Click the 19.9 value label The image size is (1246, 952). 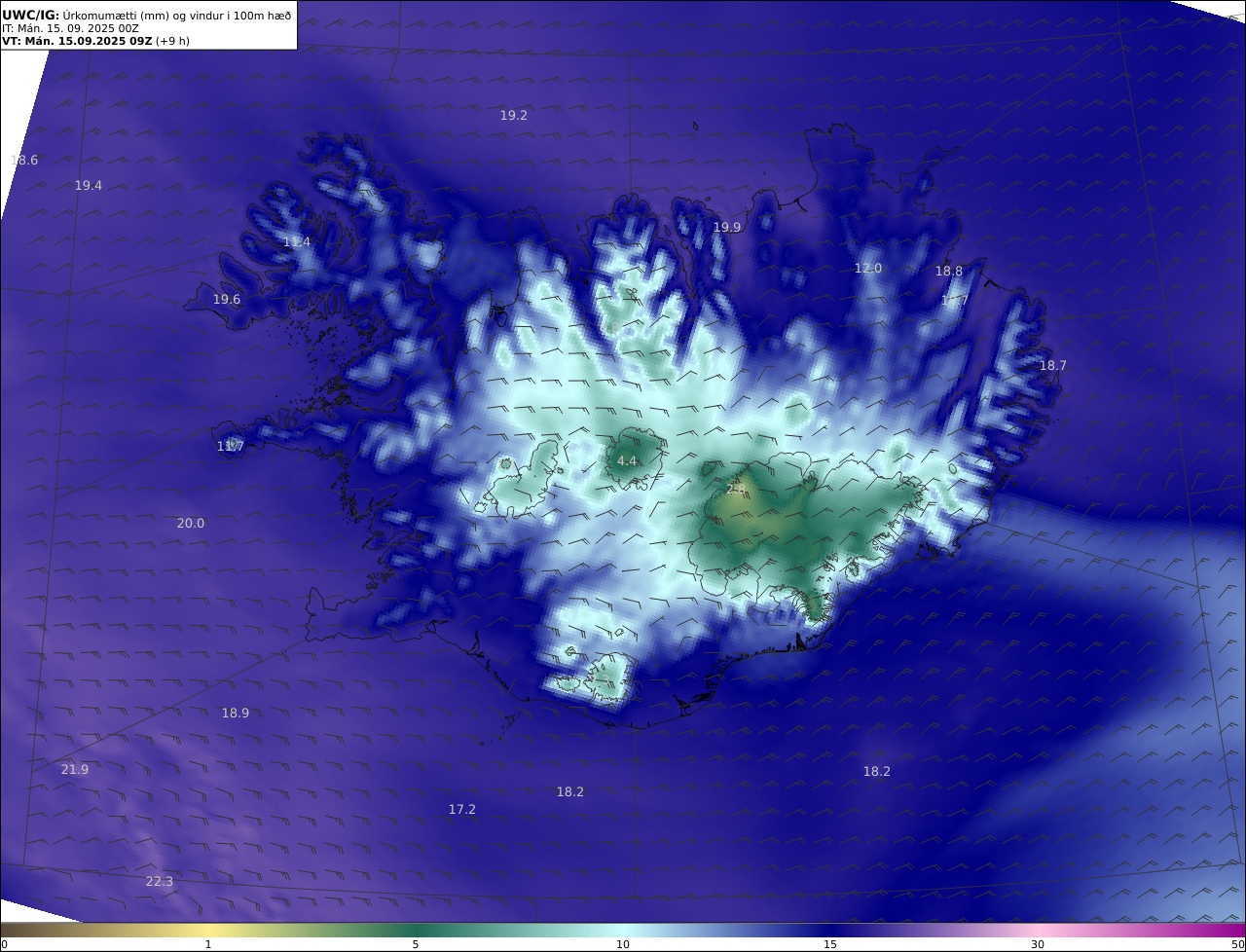tap(727, 227)
